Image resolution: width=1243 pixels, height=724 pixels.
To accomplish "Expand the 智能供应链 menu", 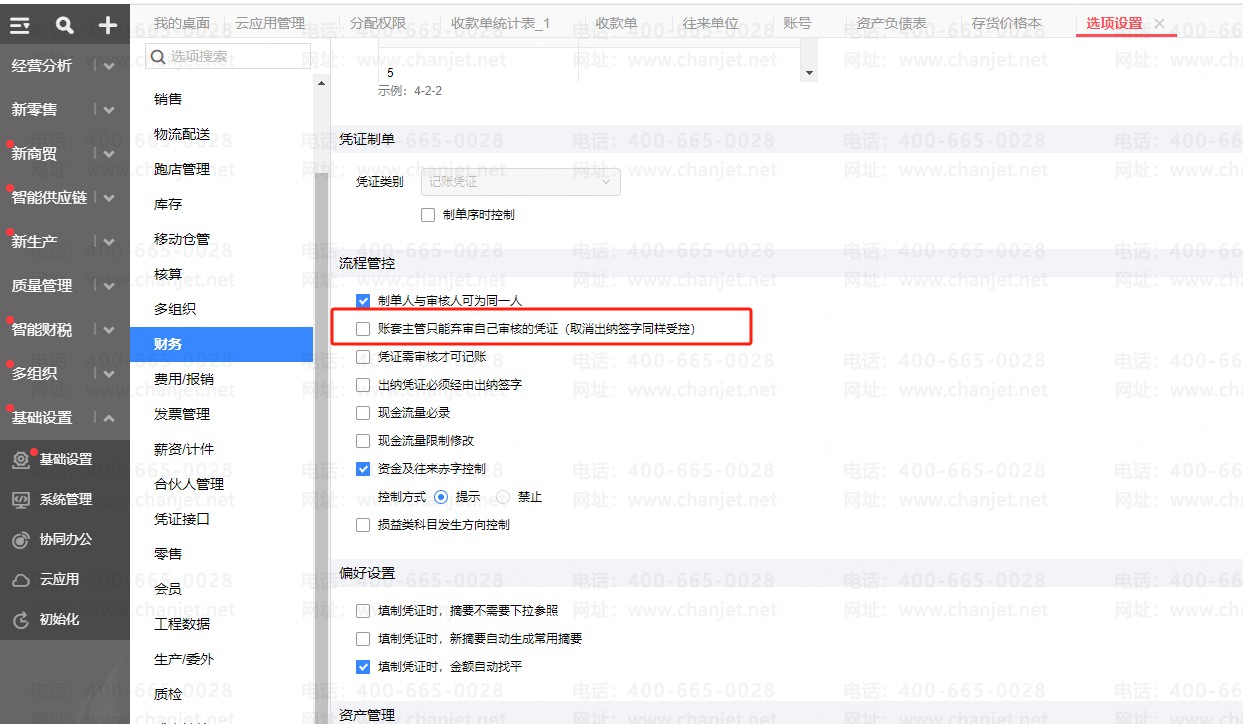I will (x=109, y=198).
